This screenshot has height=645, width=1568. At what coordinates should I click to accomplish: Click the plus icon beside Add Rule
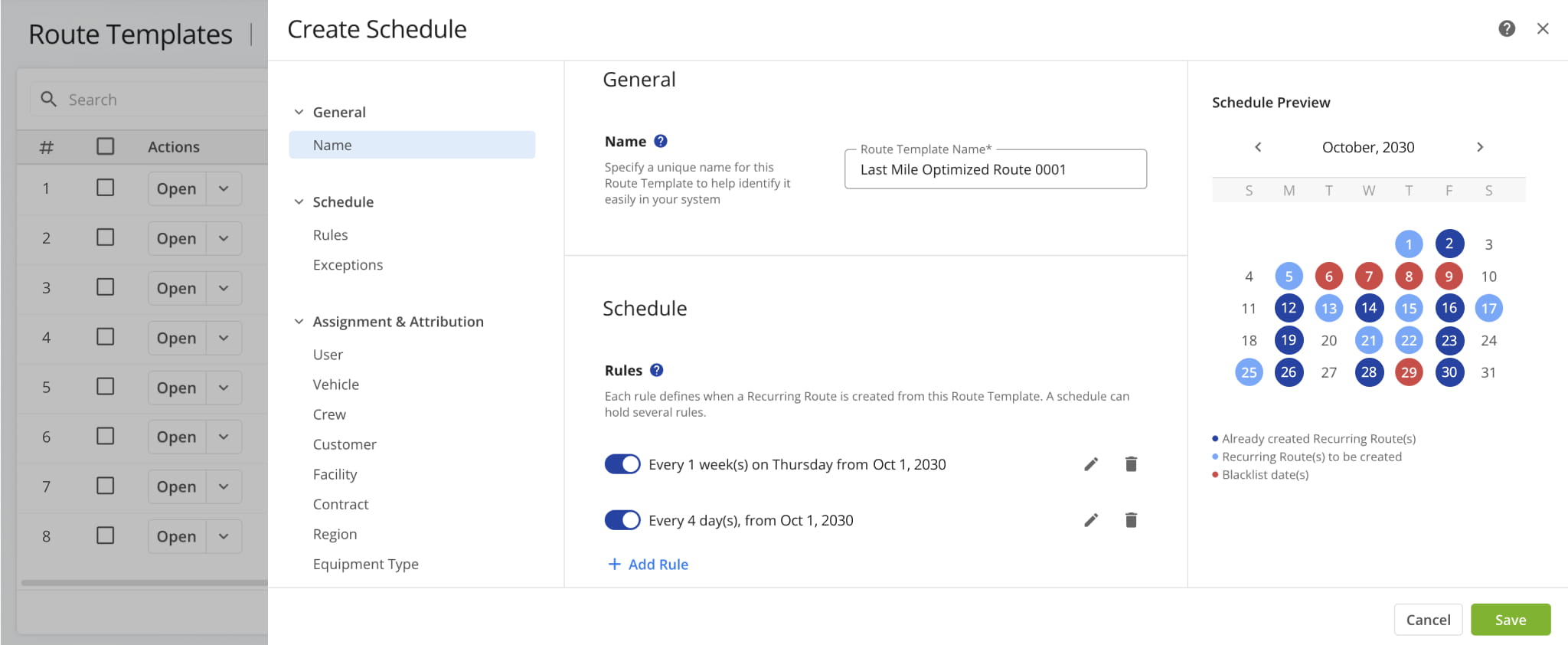[614, 564]
